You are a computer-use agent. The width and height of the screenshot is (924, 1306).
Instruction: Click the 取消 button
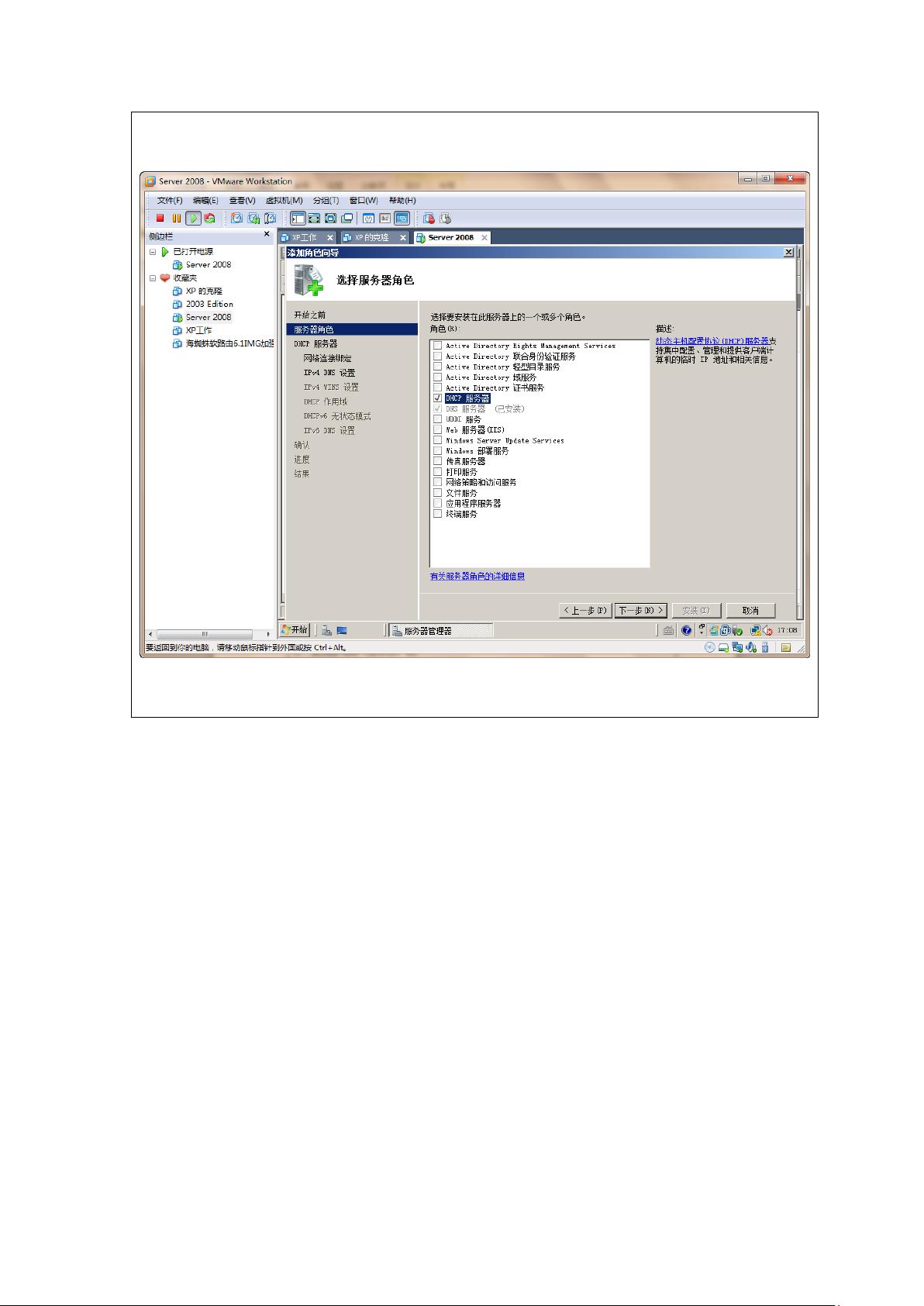[750, 611]
